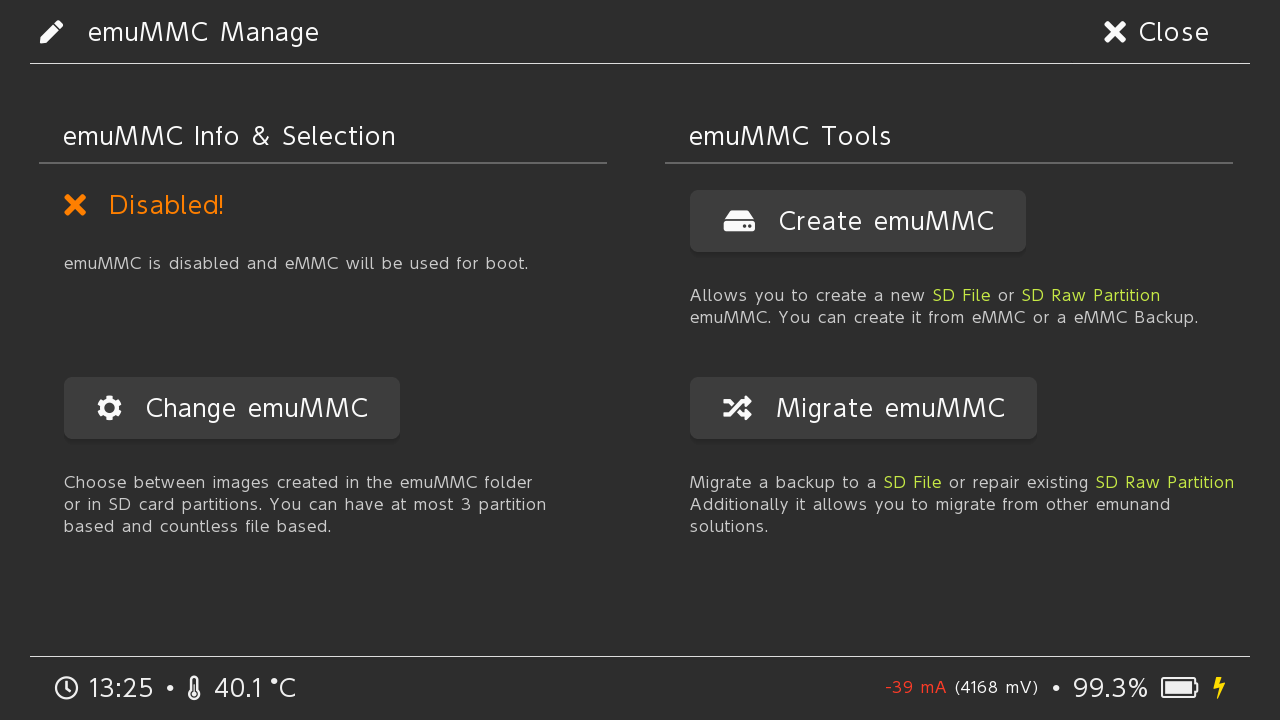Viewport: 1280px width, 720px height.
Task: Click the emuMMC Tools section heading
Action: point(790,136)
